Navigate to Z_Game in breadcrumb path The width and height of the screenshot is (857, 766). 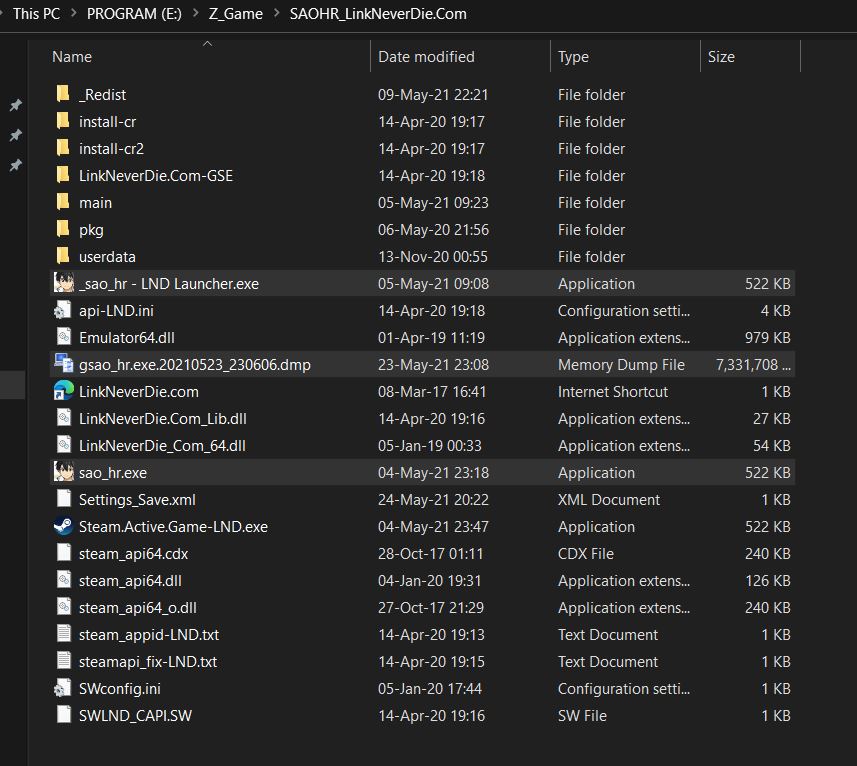pyautogui.click(x=236, y=14)
